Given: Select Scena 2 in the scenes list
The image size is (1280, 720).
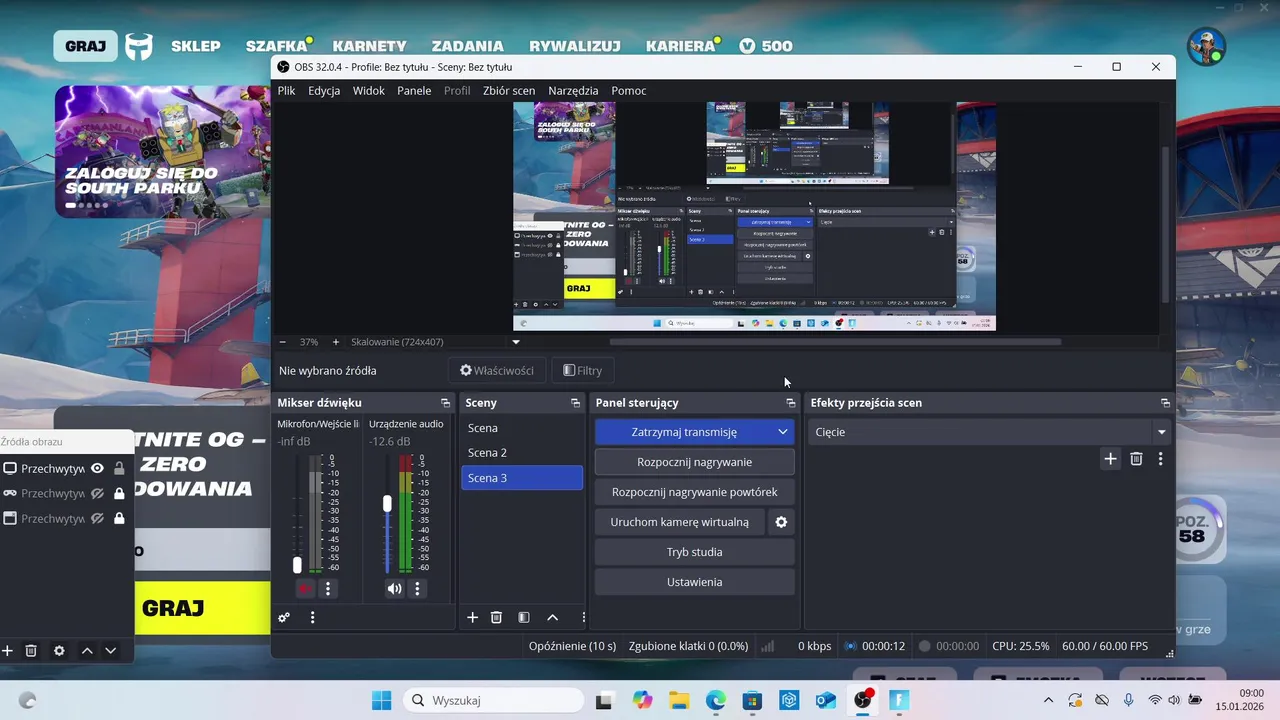Looking at the screenshot, I should coord(522,453).
